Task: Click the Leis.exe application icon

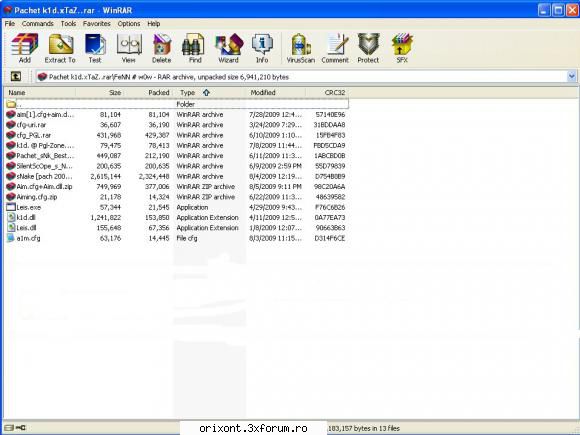Action: point(11,207)
